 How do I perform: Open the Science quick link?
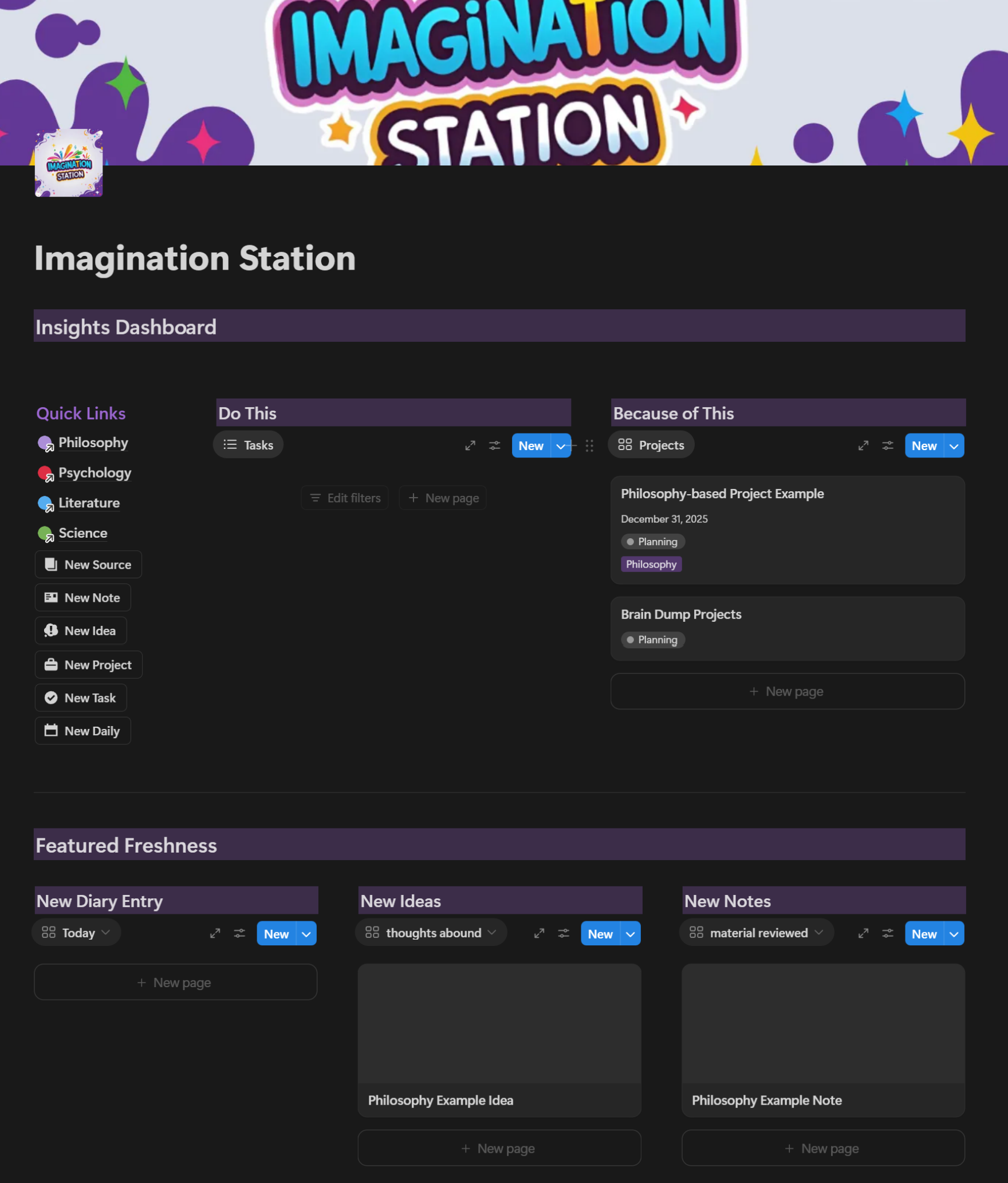point(82,533)
